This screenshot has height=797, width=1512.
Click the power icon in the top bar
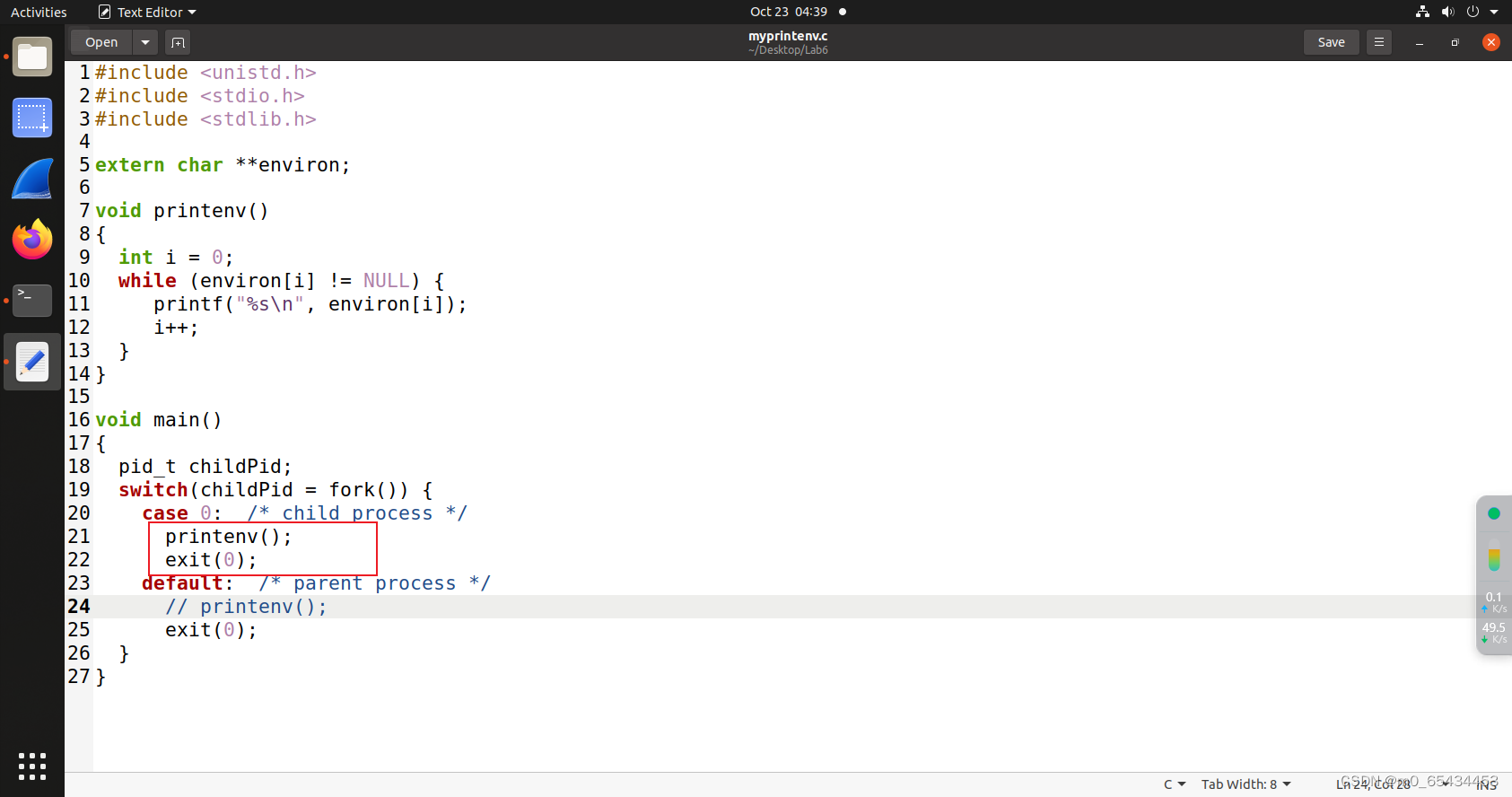(1473, 12)
